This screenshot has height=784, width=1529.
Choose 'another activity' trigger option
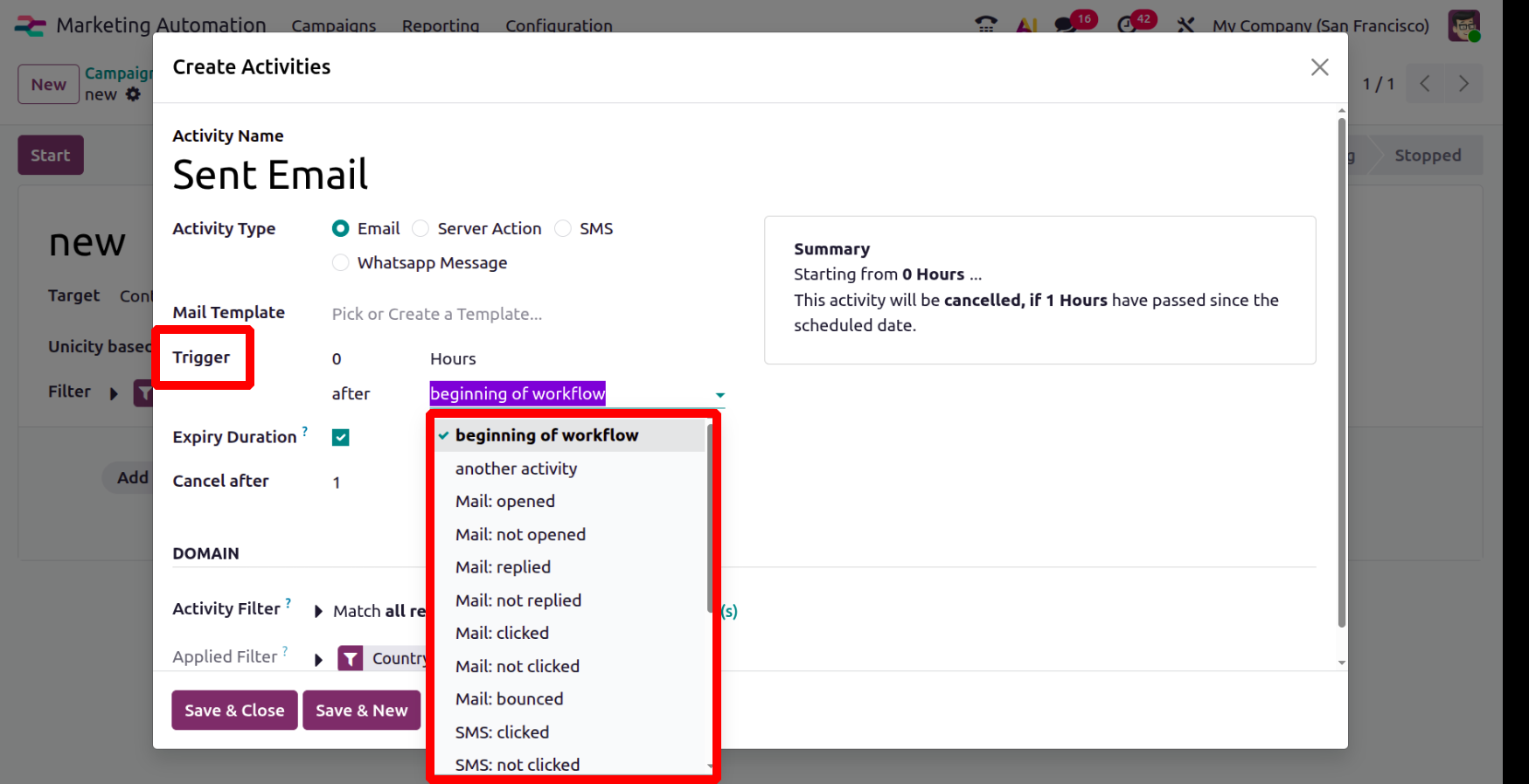tap(570, 468)
